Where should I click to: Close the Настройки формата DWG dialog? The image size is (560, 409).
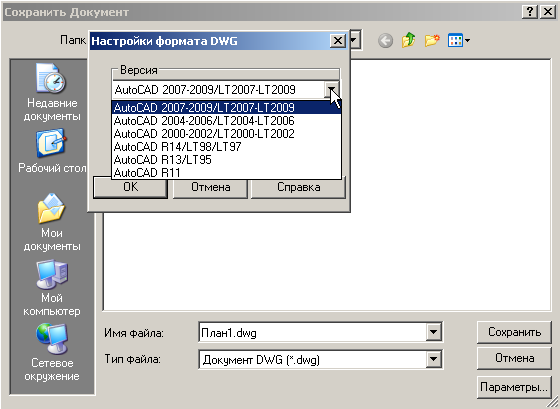[x=338, y=41]
